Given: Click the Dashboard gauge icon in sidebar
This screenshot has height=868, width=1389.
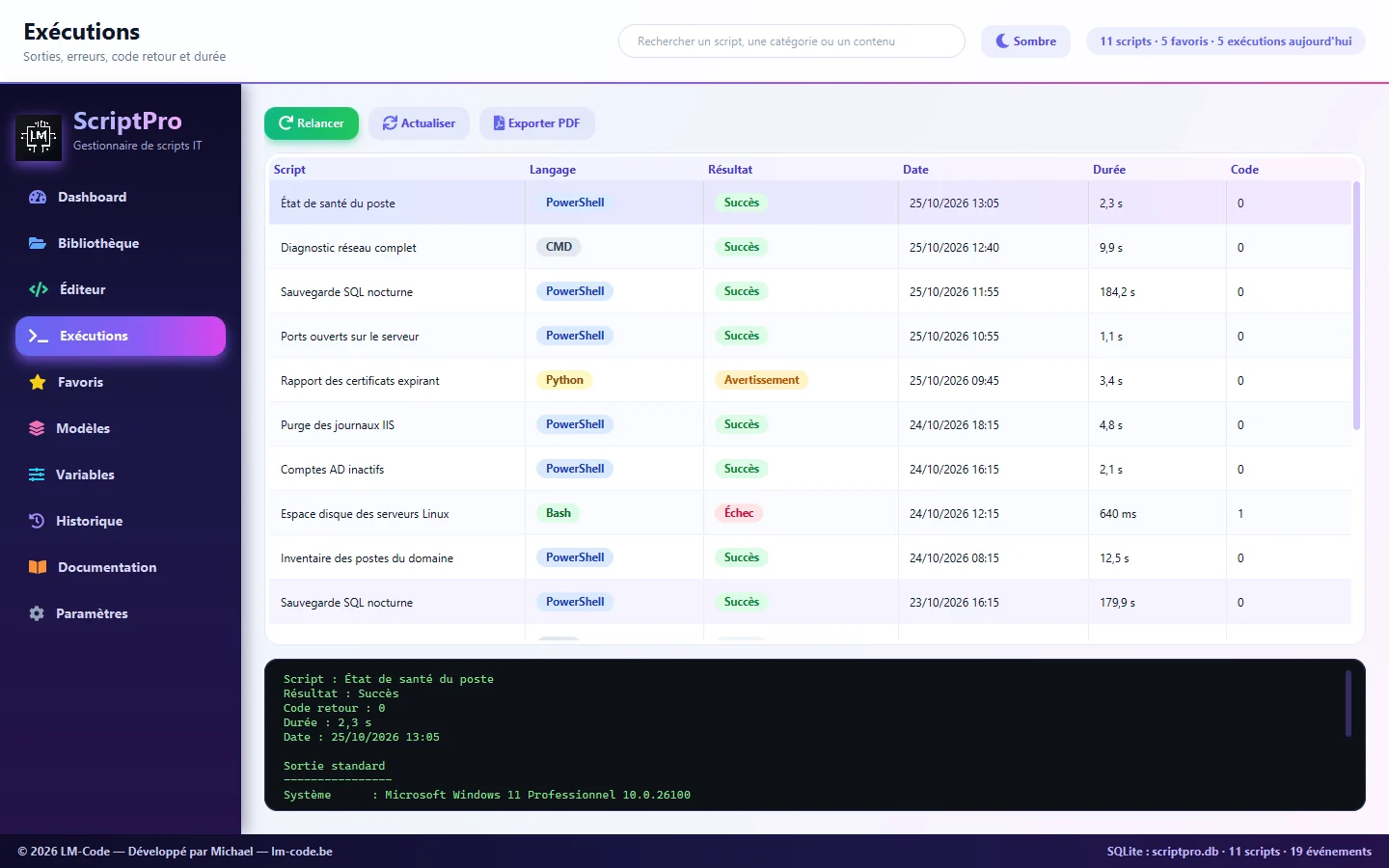Looking at the screenshot, I should [38, 197].
